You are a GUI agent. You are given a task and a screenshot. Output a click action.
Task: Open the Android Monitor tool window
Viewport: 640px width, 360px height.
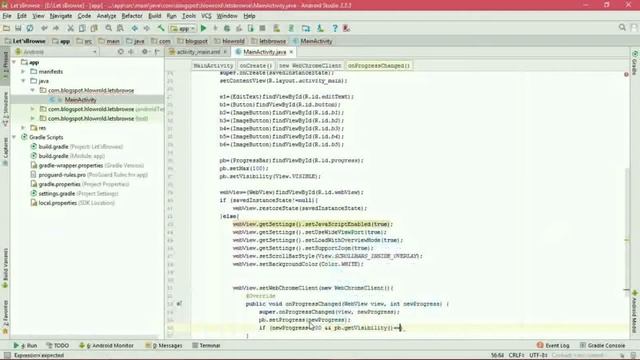[x=107, y=345]
